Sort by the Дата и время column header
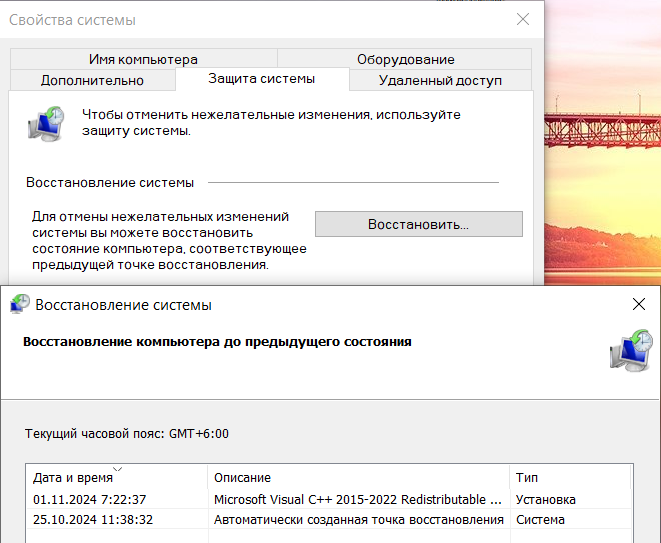Image resolution: width=661 pixels, height=543 pixels. 73,478
